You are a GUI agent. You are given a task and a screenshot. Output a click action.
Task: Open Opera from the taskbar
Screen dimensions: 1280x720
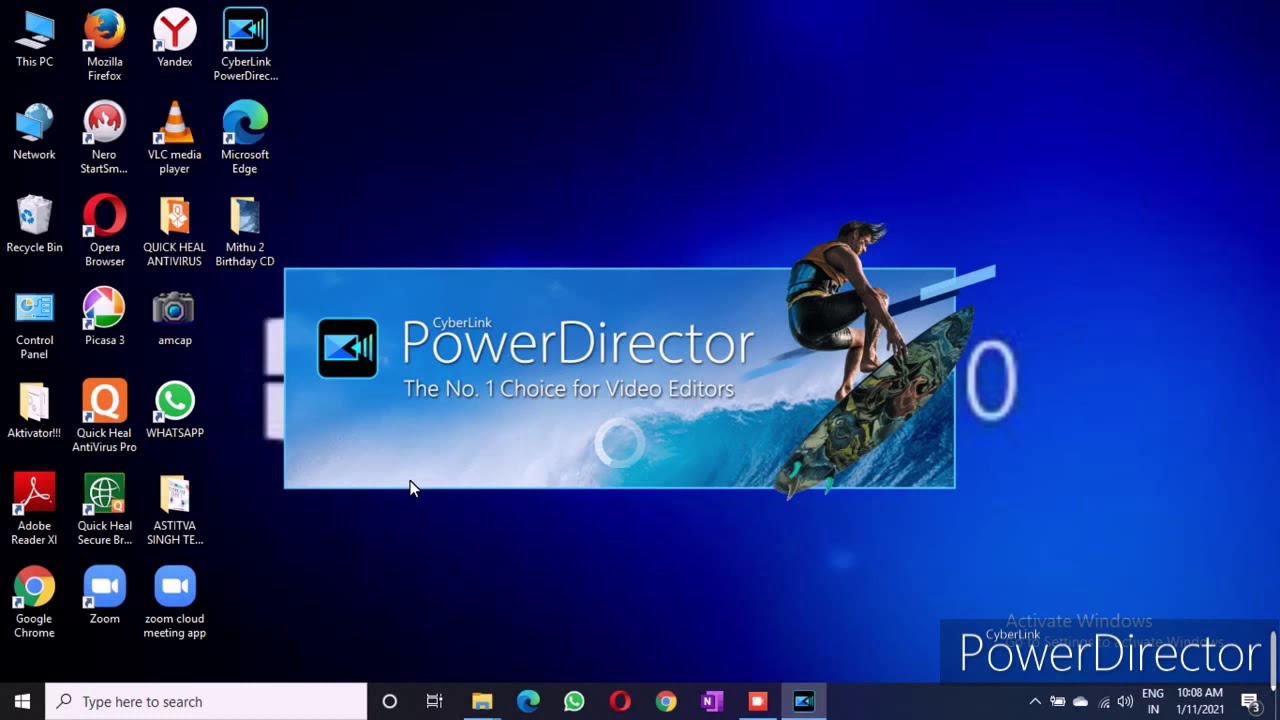620,701
